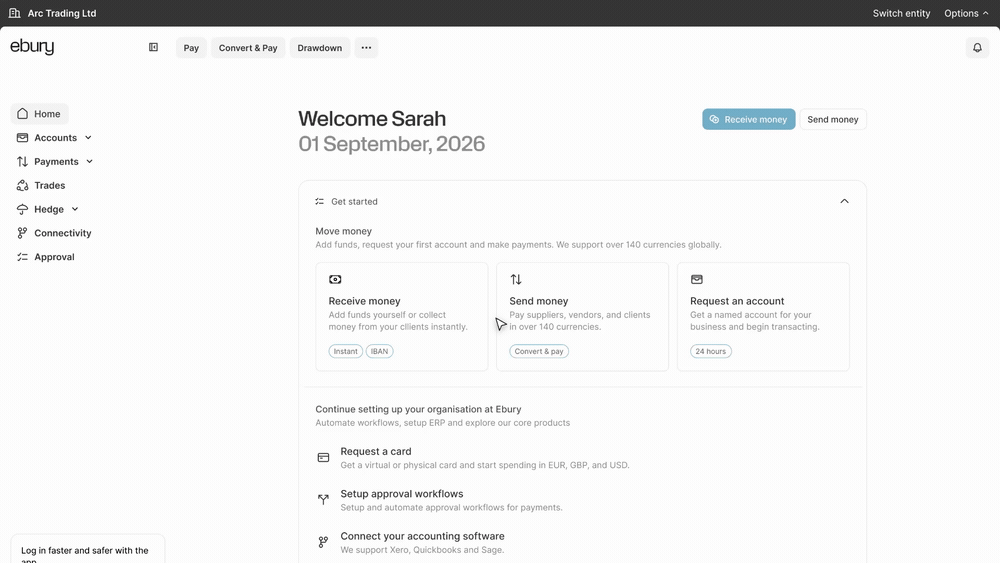The image size is (1000, 563).
Task: Click the branch icon beside Connect your accounting software
Action: point(323,542)
